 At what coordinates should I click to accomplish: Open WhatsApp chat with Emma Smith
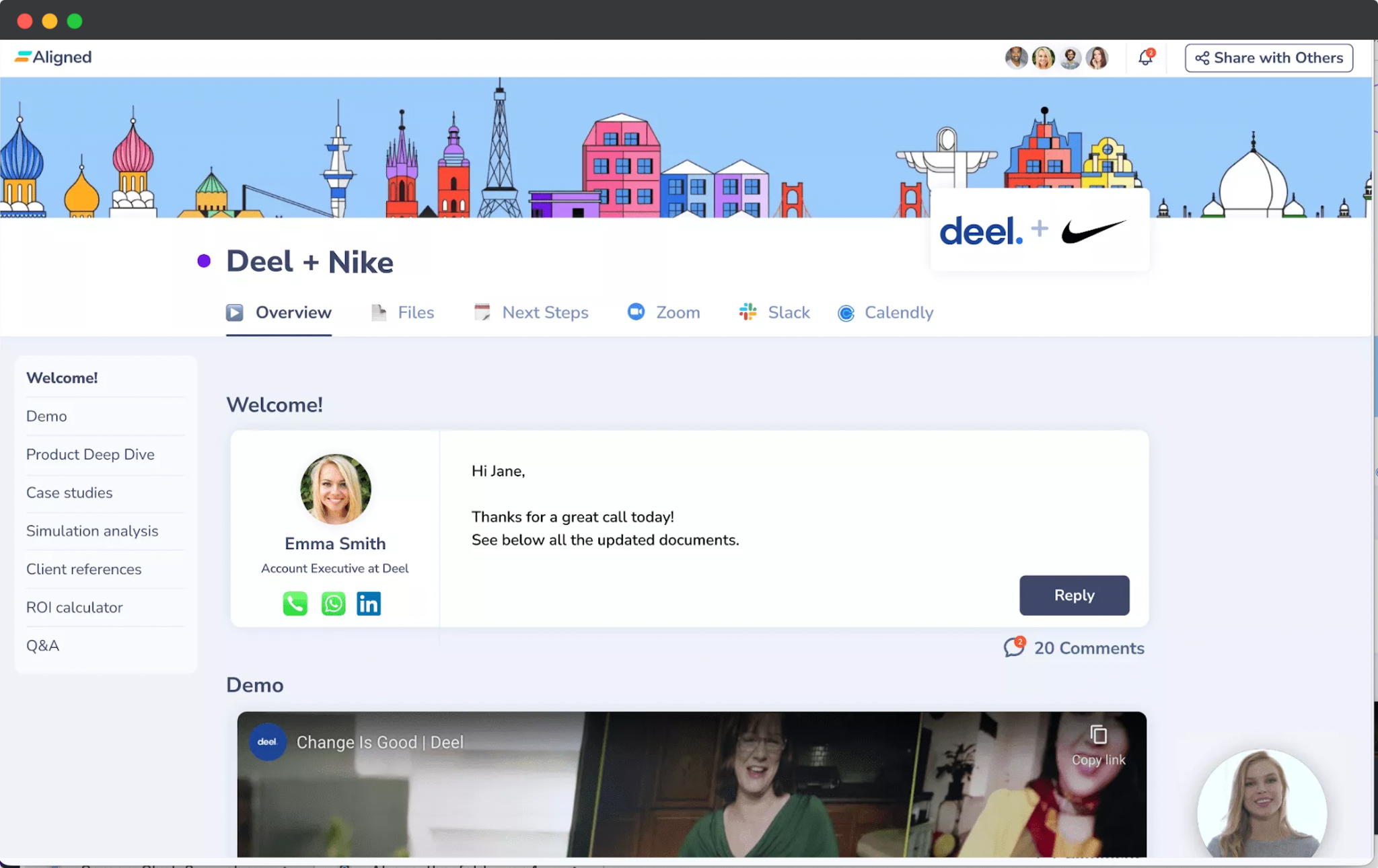coord(334,604)
